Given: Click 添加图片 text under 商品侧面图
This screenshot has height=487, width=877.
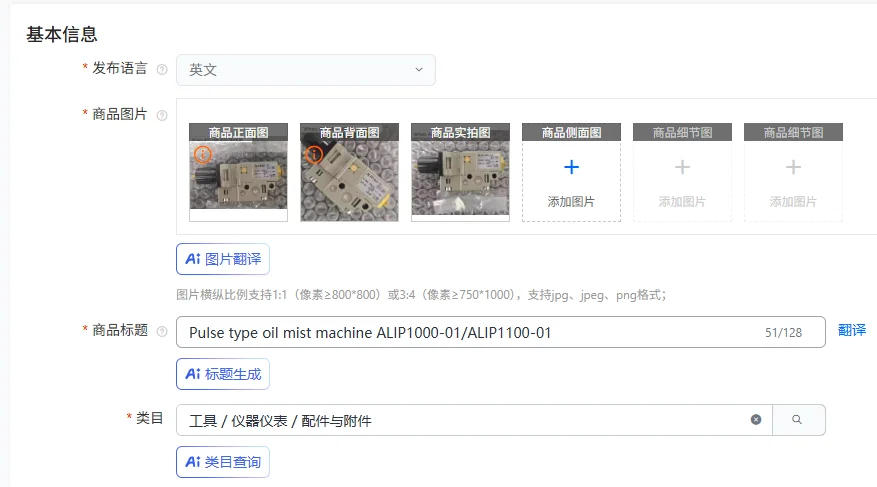Looking at the screenshot, I should 571,202.
